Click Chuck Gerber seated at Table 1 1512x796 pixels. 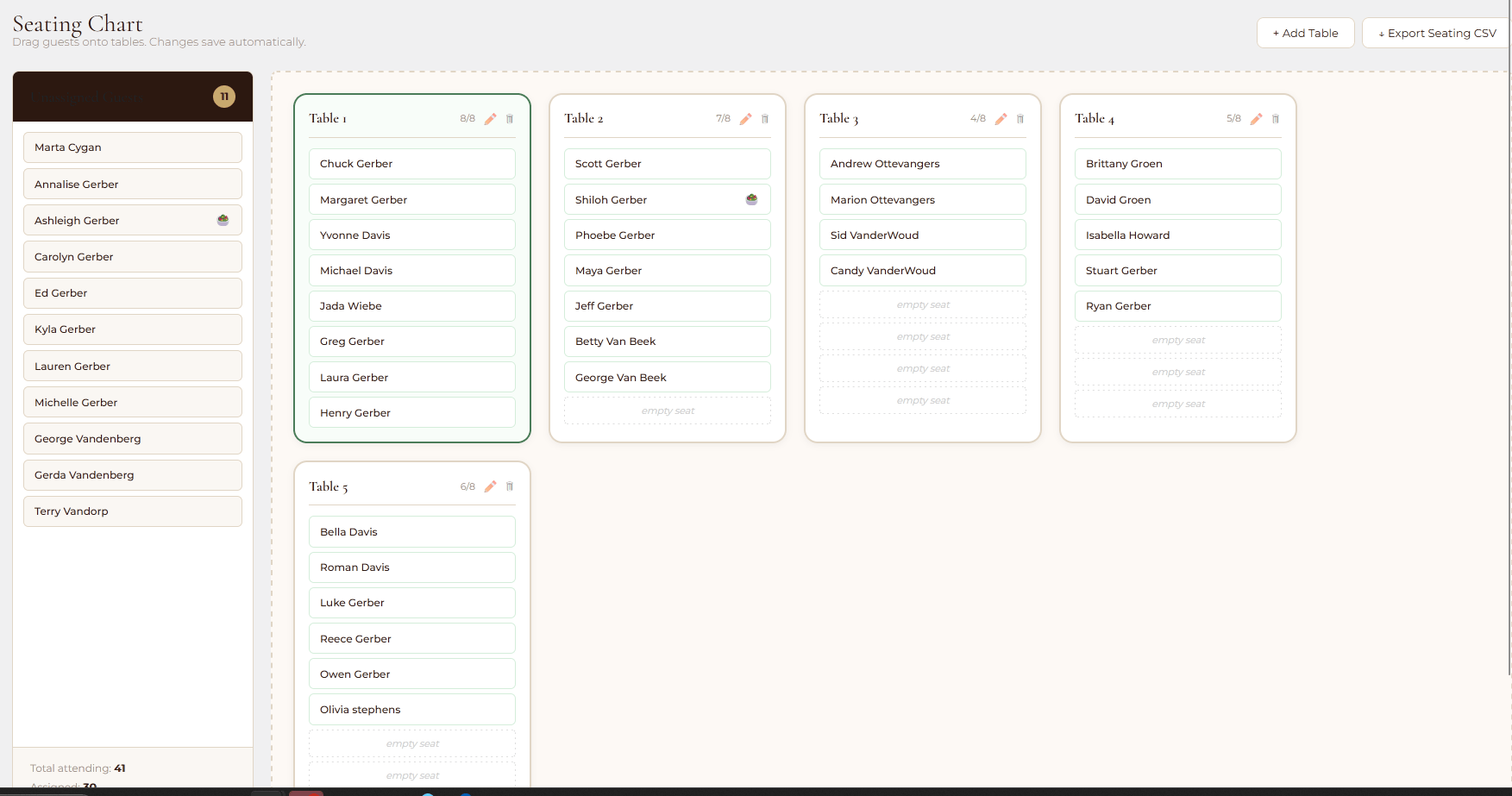tap(411, 164)
